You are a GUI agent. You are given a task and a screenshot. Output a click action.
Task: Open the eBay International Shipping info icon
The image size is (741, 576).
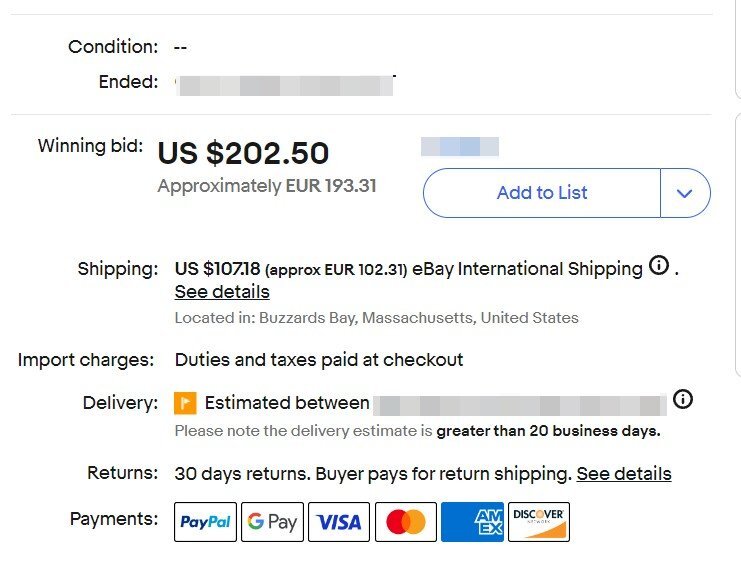point(659,266)
